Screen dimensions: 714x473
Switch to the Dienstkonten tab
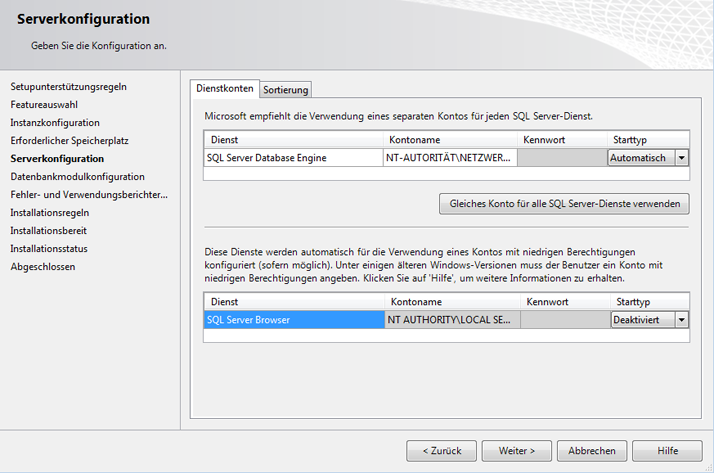tap(224, 88)
